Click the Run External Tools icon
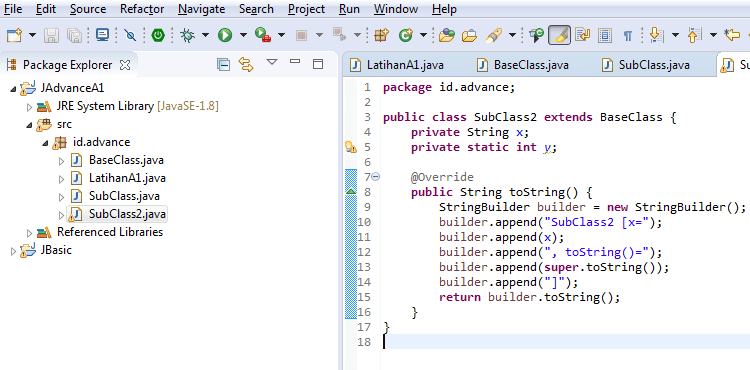The height and width of the screenshot is (370, 750). [263, 35]
